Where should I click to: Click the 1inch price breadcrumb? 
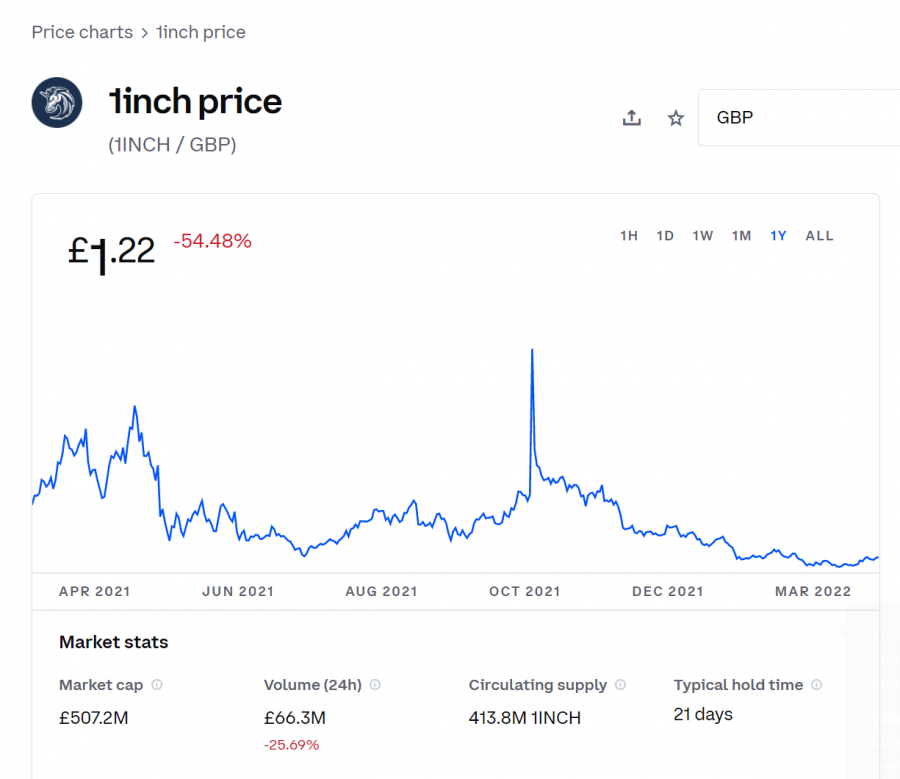click(x=201, y=32)
